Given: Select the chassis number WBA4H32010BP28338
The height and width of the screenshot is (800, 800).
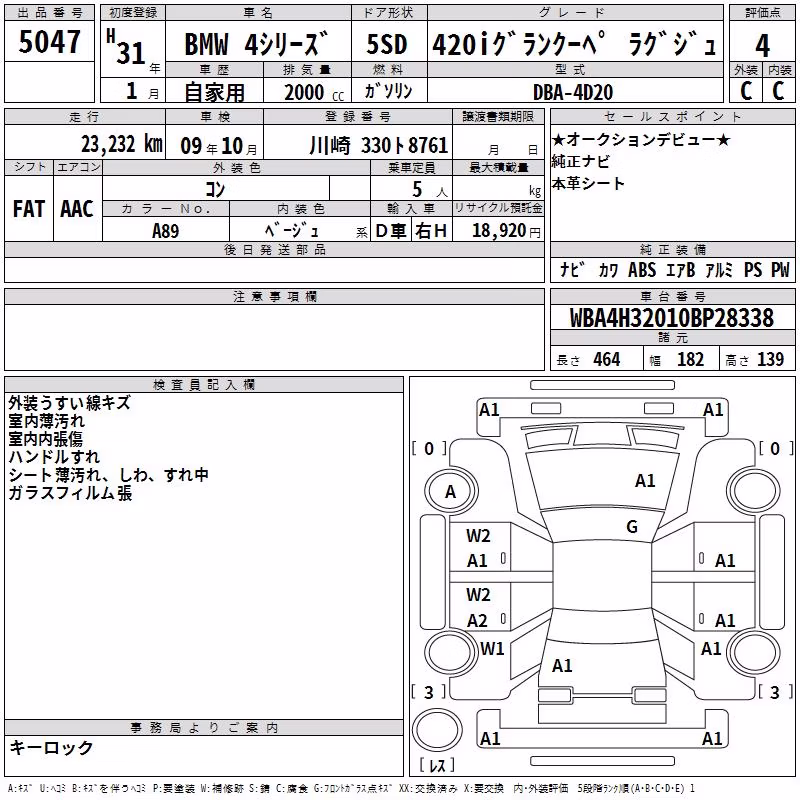Looking at the screenshot, I should (x=672, y=318).
